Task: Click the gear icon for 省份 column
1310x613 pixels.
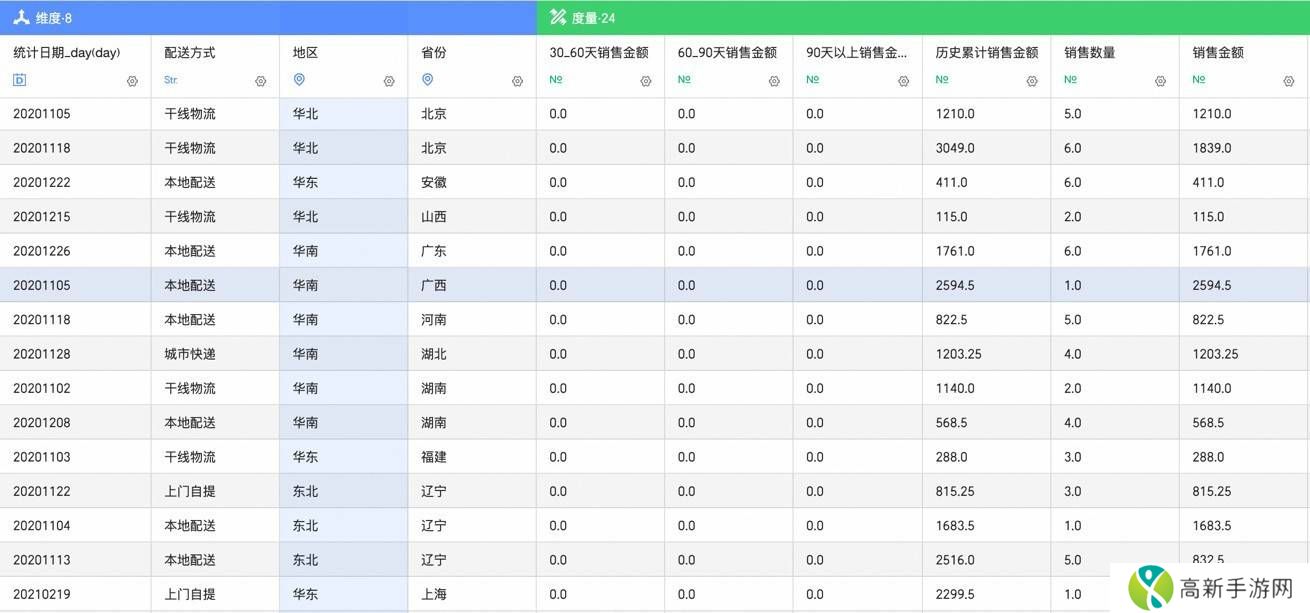Action: [517, 81]
